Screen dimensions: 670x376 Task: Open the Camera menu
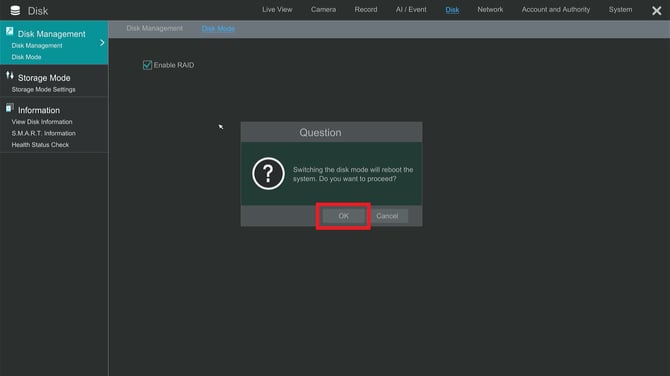pos(323,9)
